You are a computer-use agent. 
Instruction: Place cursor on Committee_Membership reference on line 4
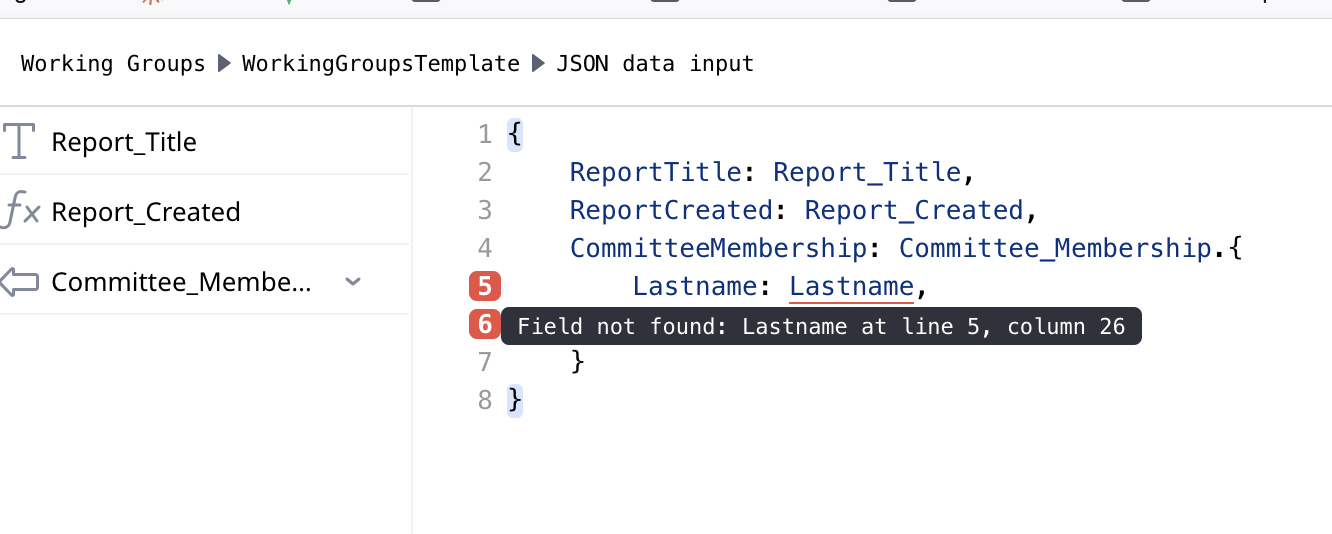click(1055, 248)
